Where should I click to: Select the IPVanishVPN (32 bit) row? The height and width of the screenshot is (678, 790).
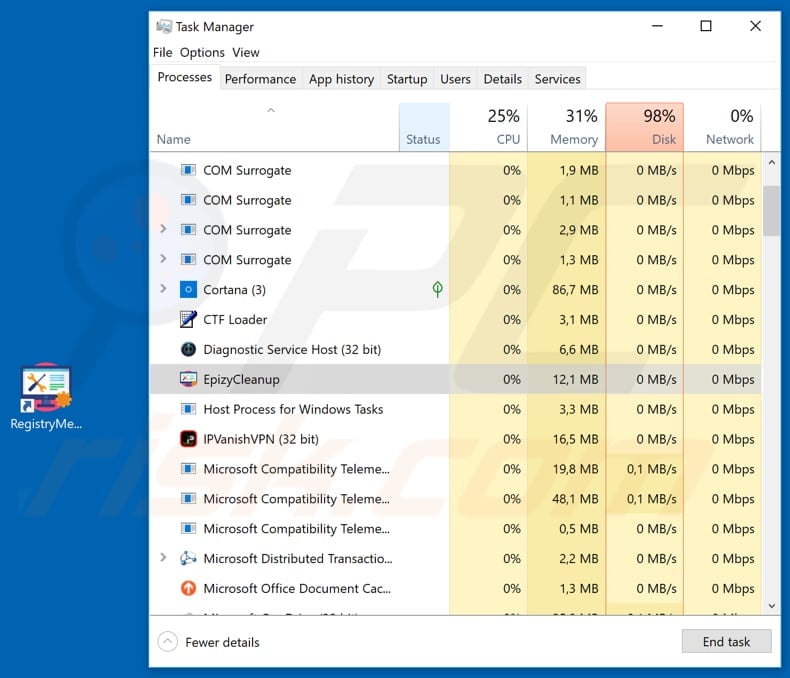point(455,439)
